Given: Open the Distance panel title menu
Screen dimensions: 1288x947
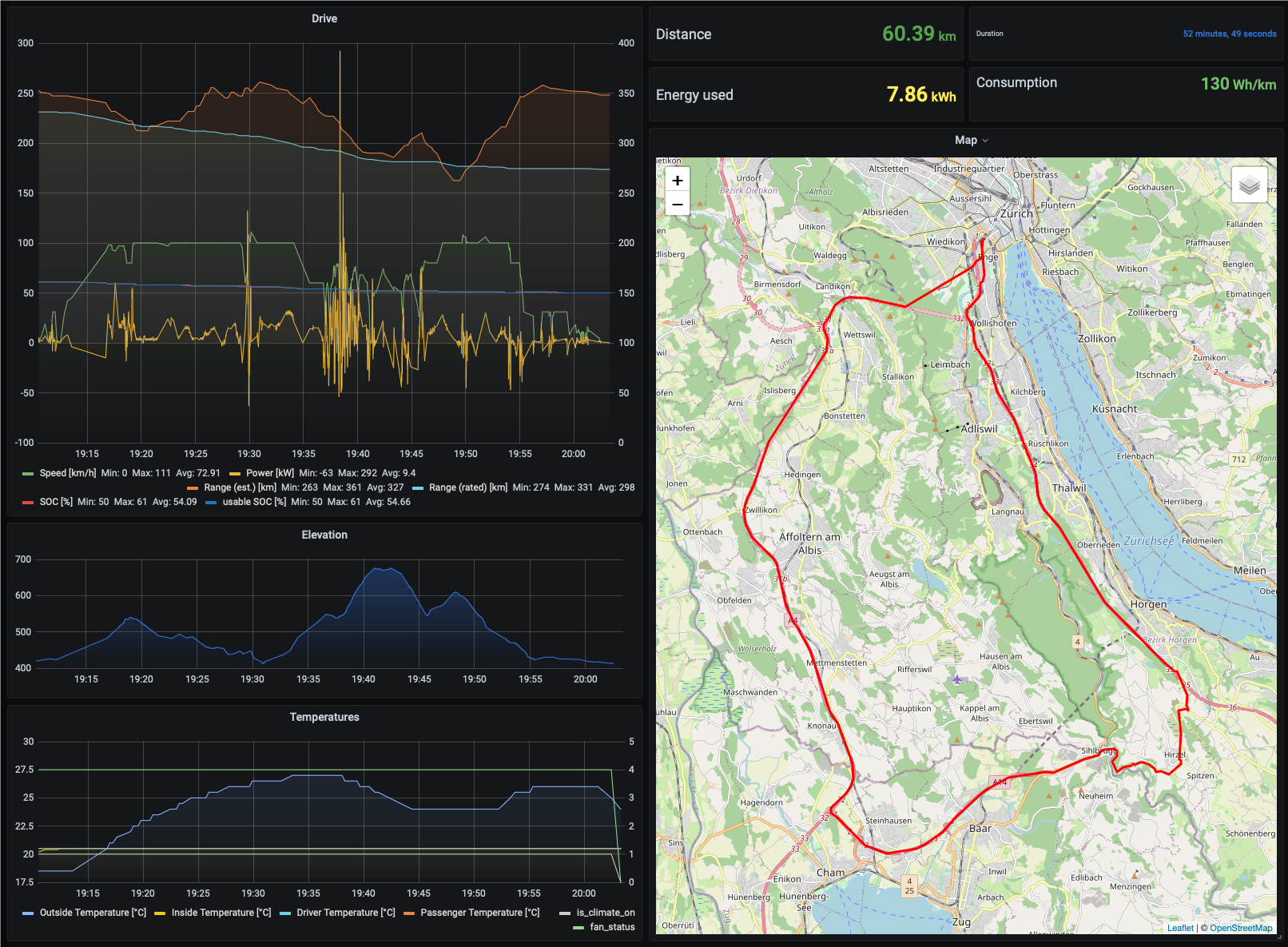Looking at the screenshot, I should tap(684, 34).
